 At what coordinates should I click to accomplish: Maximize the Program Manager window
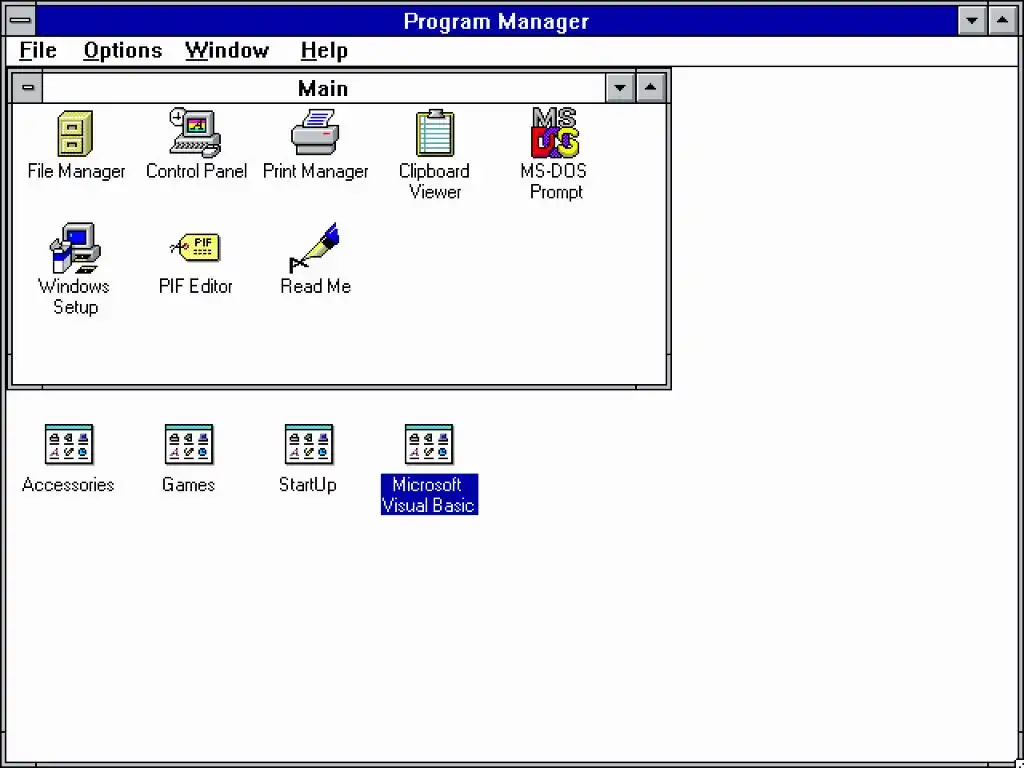(1002, 20)
